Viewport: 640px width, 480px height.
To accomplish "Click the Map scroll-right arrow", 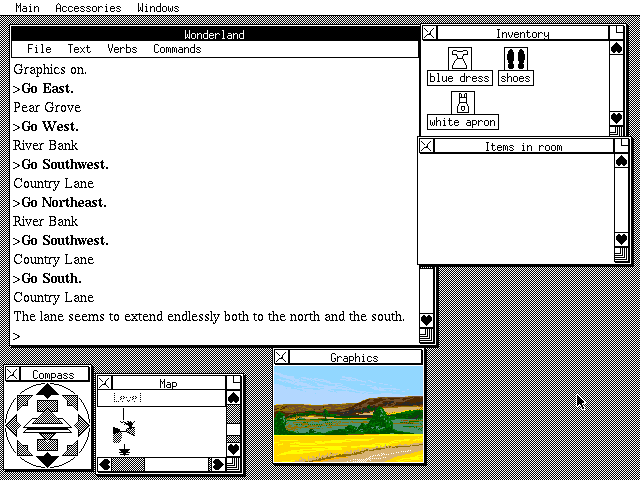I will coord(218,464).
